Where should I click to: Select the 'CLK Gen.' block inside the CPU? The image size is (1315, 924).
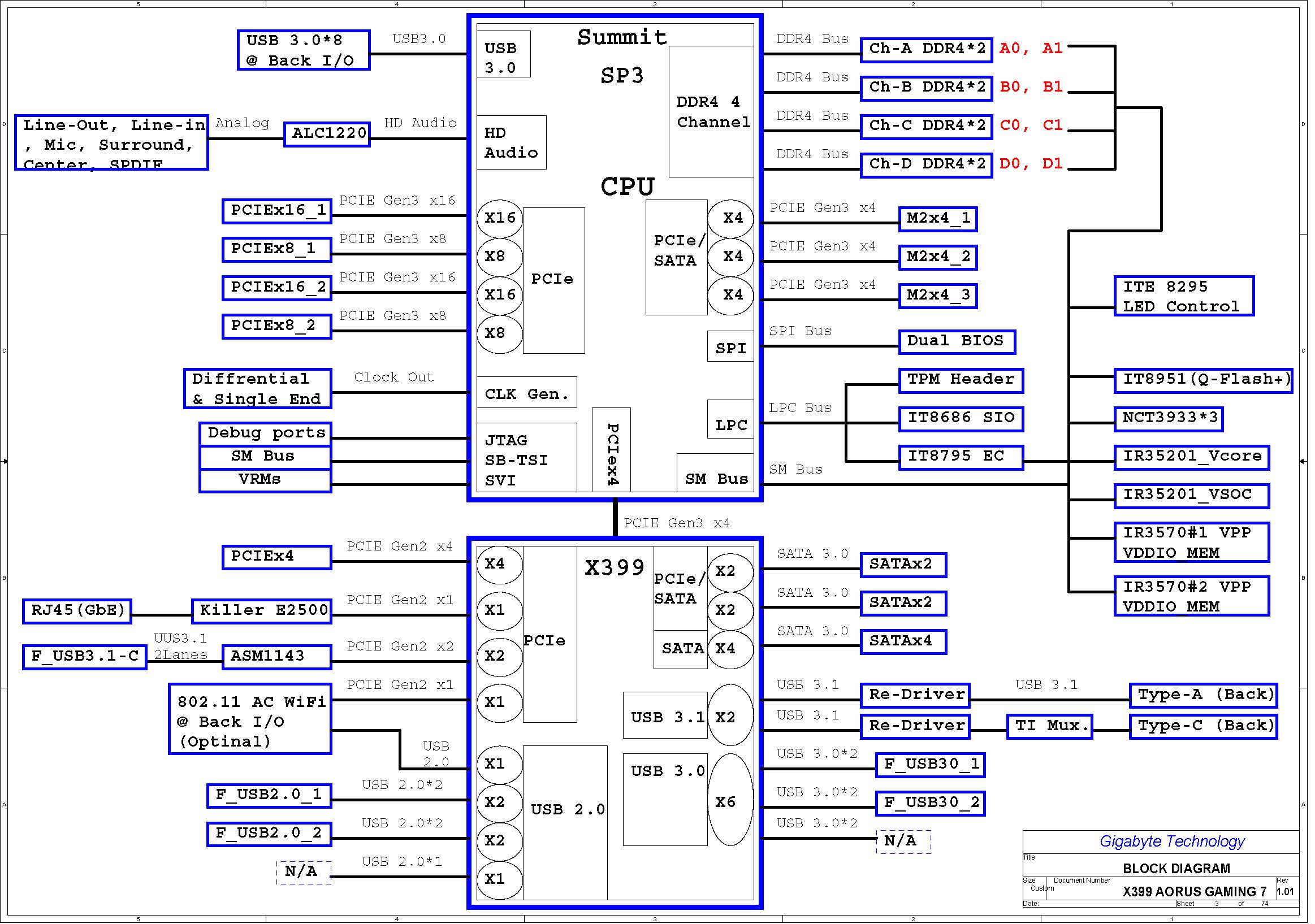pyautogui.click(x=527, y=393)
